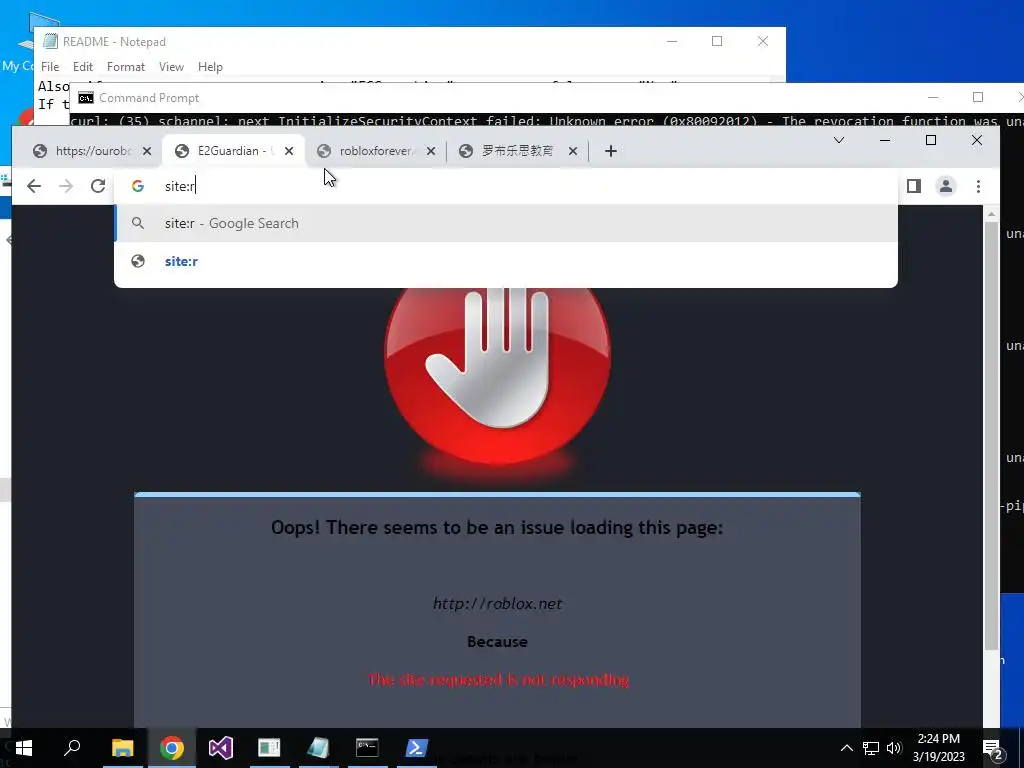Viewport: 1024px width, 768px height.
Task: Close the robloxforever tab
Action: (x=431, y=151)
